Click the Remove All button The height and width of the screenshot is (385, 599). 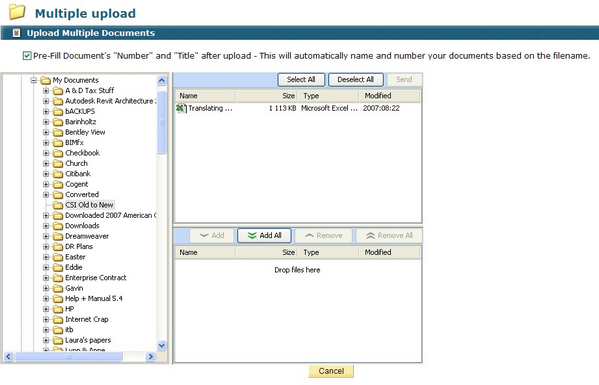[389, 235]
